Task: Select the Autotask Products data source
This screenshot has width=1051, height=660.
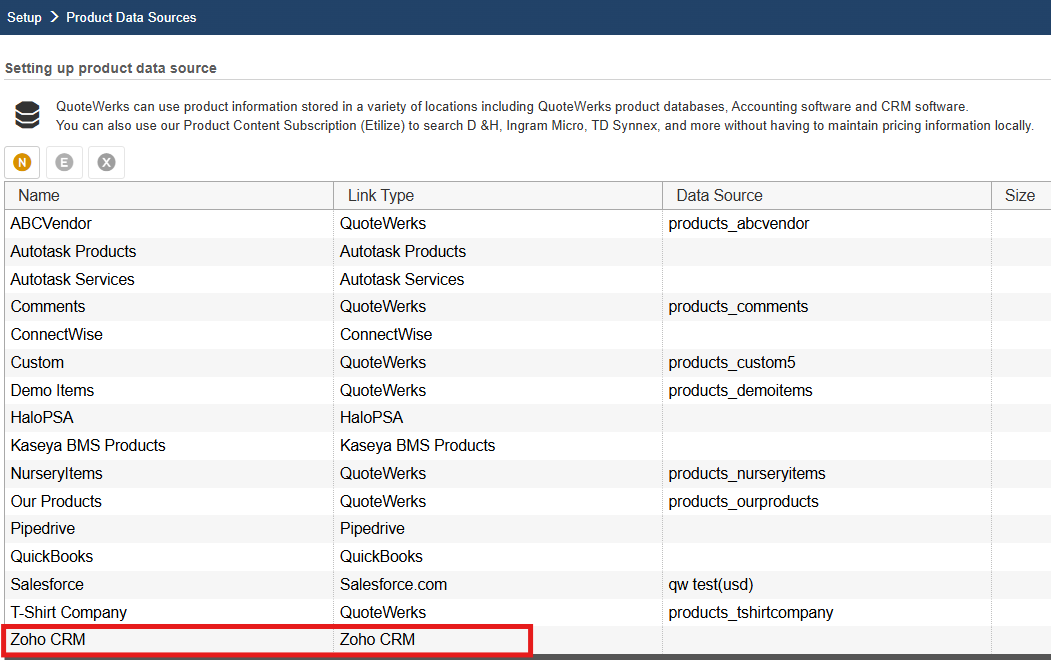Action: pyautogui.click(x=73, y=252)
